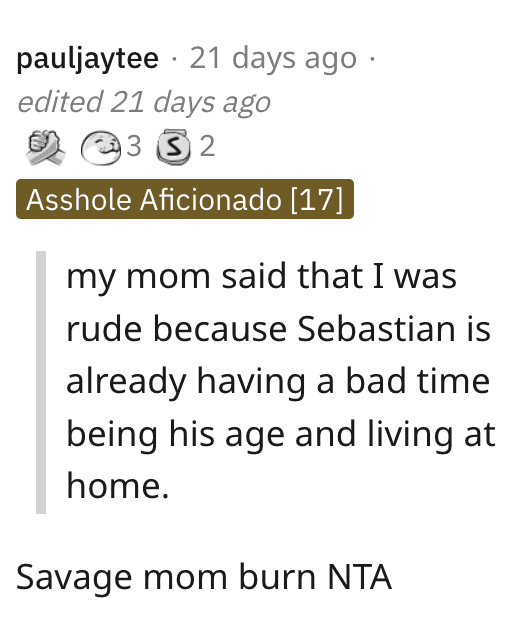
Task: Open the pauljaytee user profile
Action: coord(88,59)
